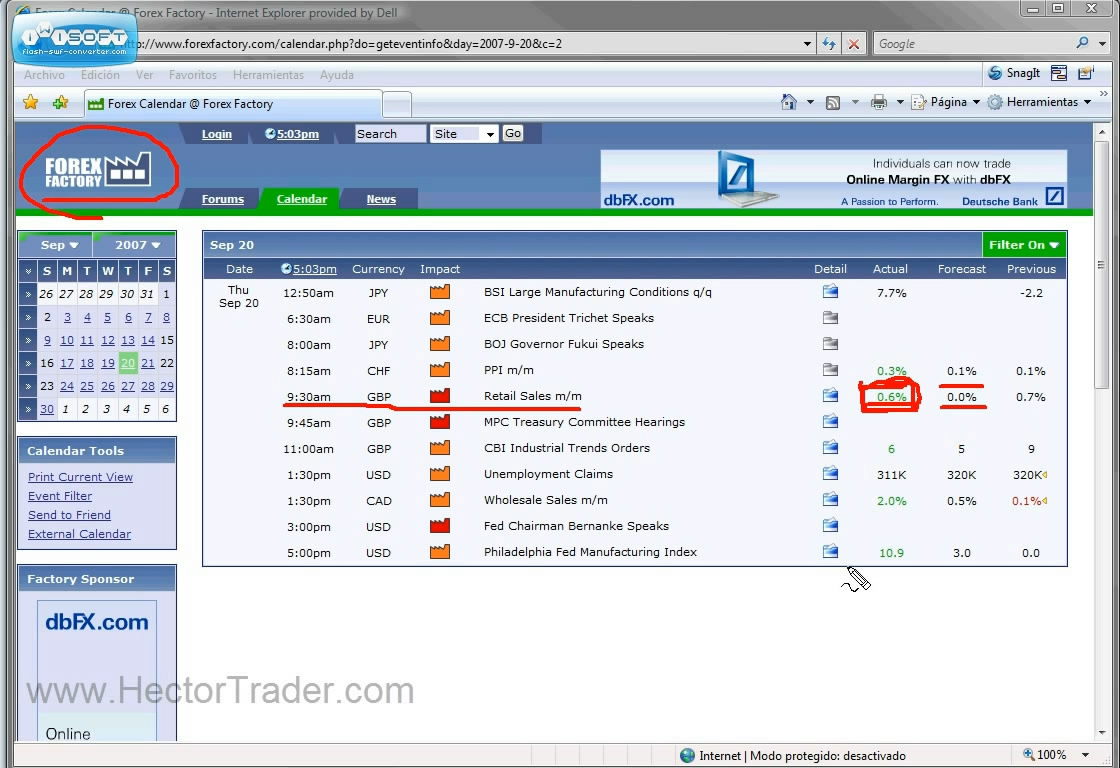The image size is (1120, 768).
Task: Click the Retail Sales m/m event name
Action: pos(532,396)
